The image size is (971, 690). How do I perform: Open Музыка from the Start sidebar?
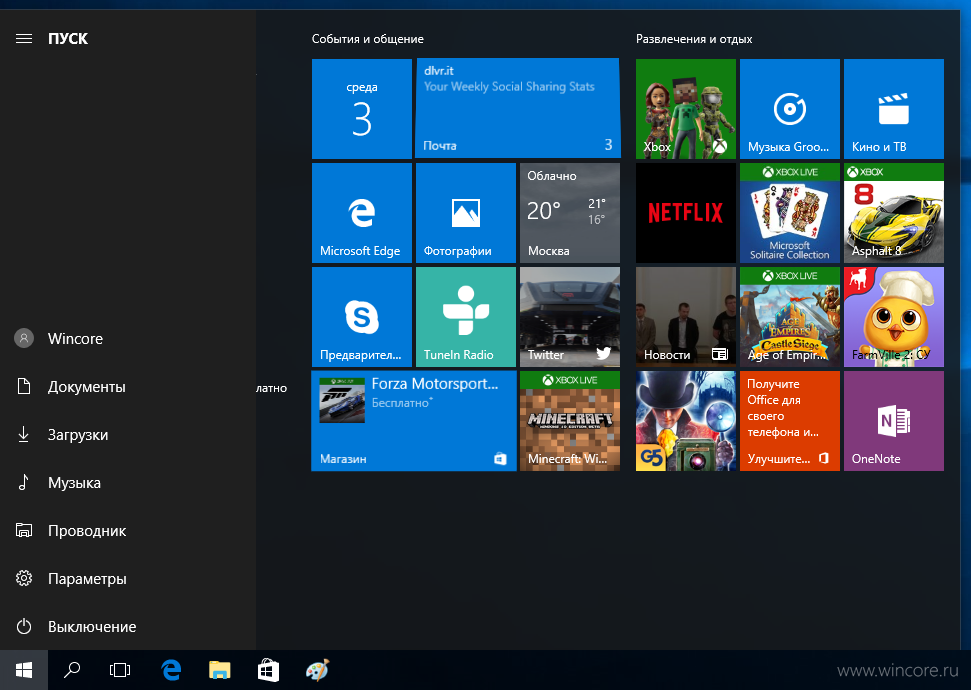tap(128, 483)
